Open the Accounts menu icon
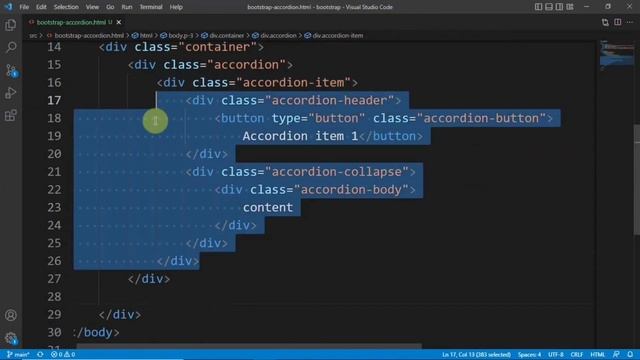Screen dimensions: 640x360 [x=11, y=315]
